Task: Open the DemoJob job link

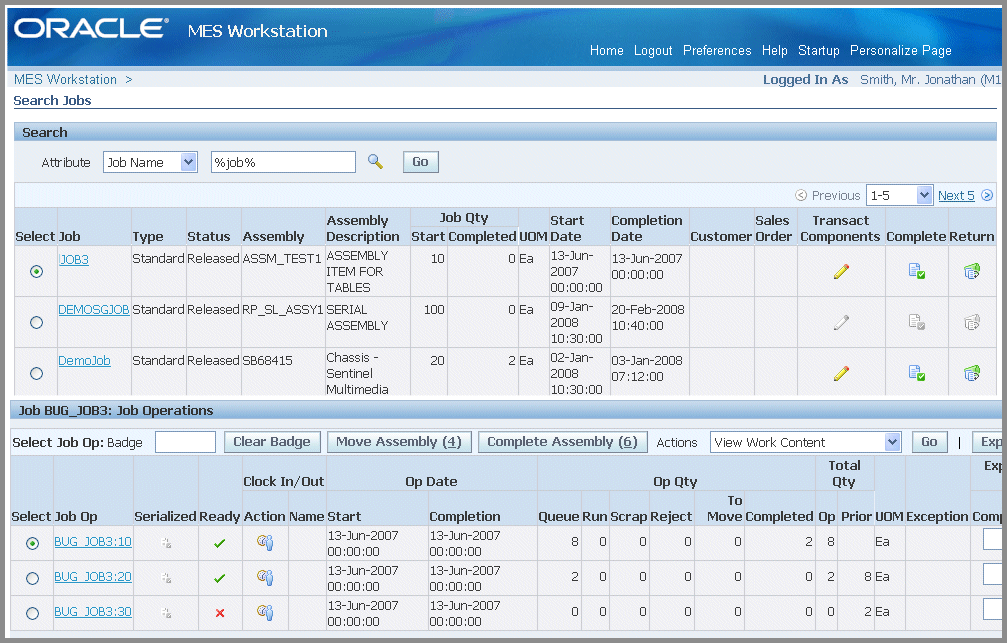Action: [x=84, y=360]
